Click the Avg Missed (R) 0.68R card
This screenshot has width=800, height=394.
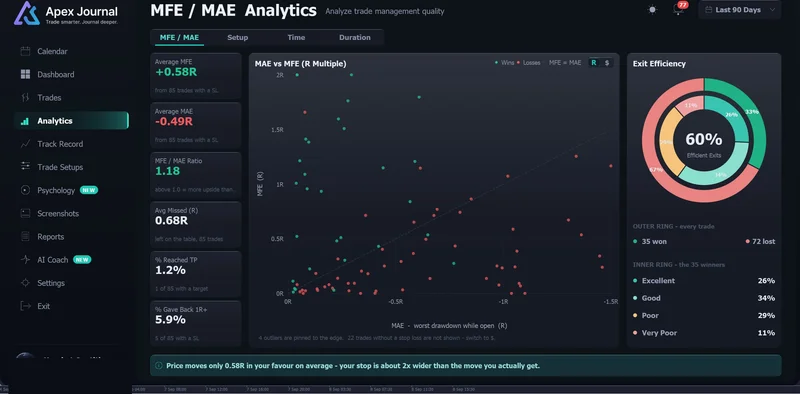pos(196,225)
